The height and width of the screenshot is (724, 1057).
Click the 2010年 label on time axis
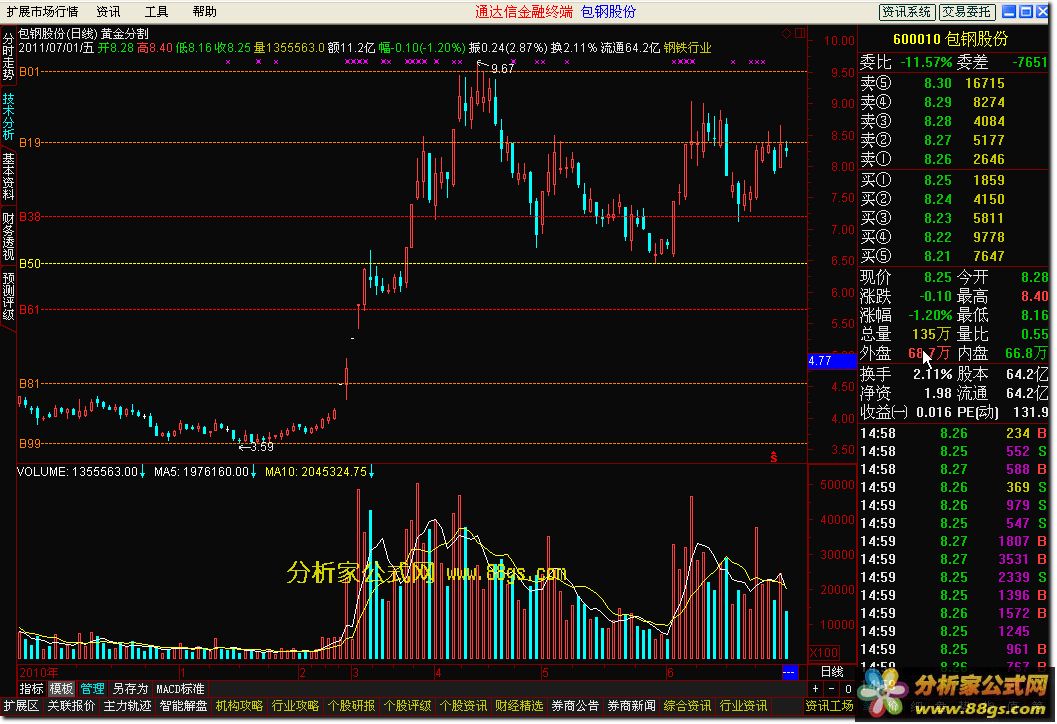[x=38, y=672]
